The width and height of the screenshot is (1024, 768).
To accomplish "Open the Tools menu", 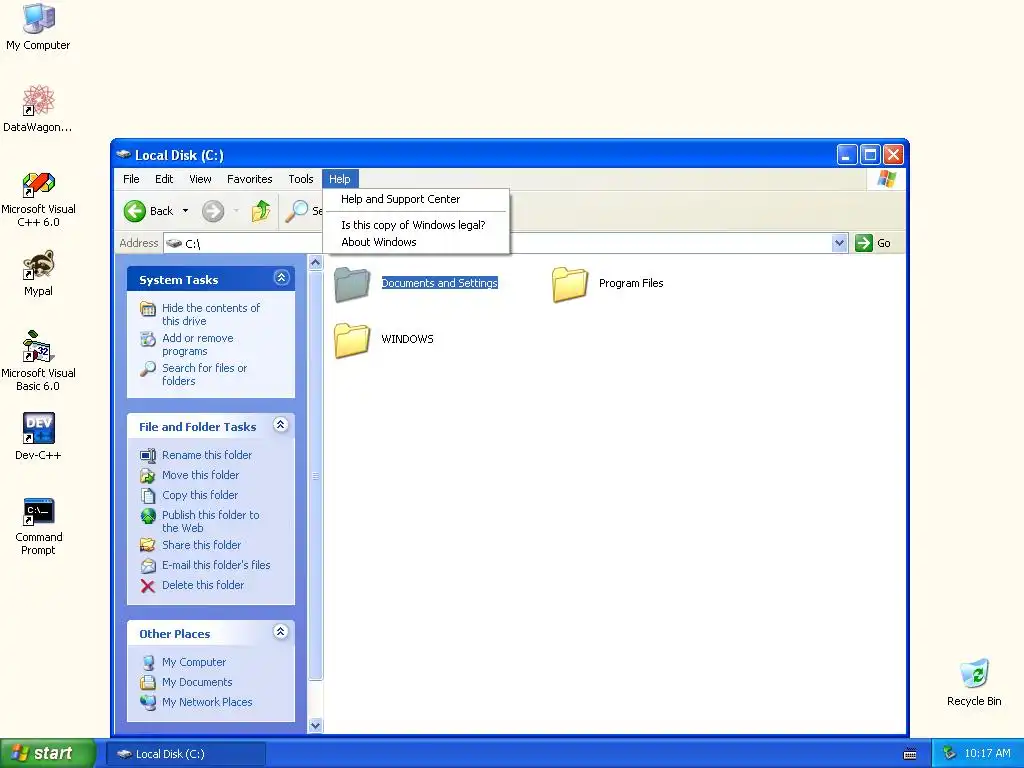I will [x=301, y=179].
